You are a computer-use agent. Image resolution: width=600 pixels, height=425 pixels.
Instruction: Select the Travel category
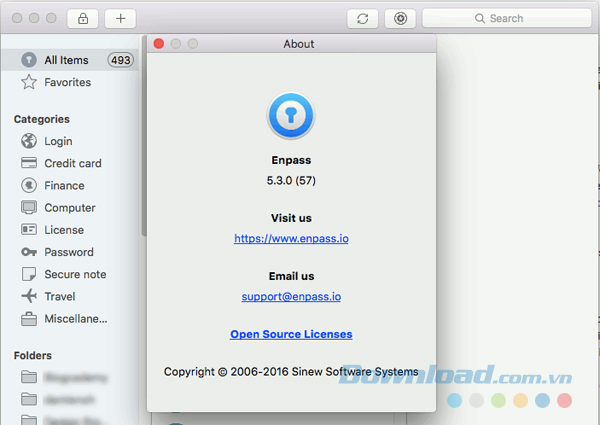[x=60, y=296]
